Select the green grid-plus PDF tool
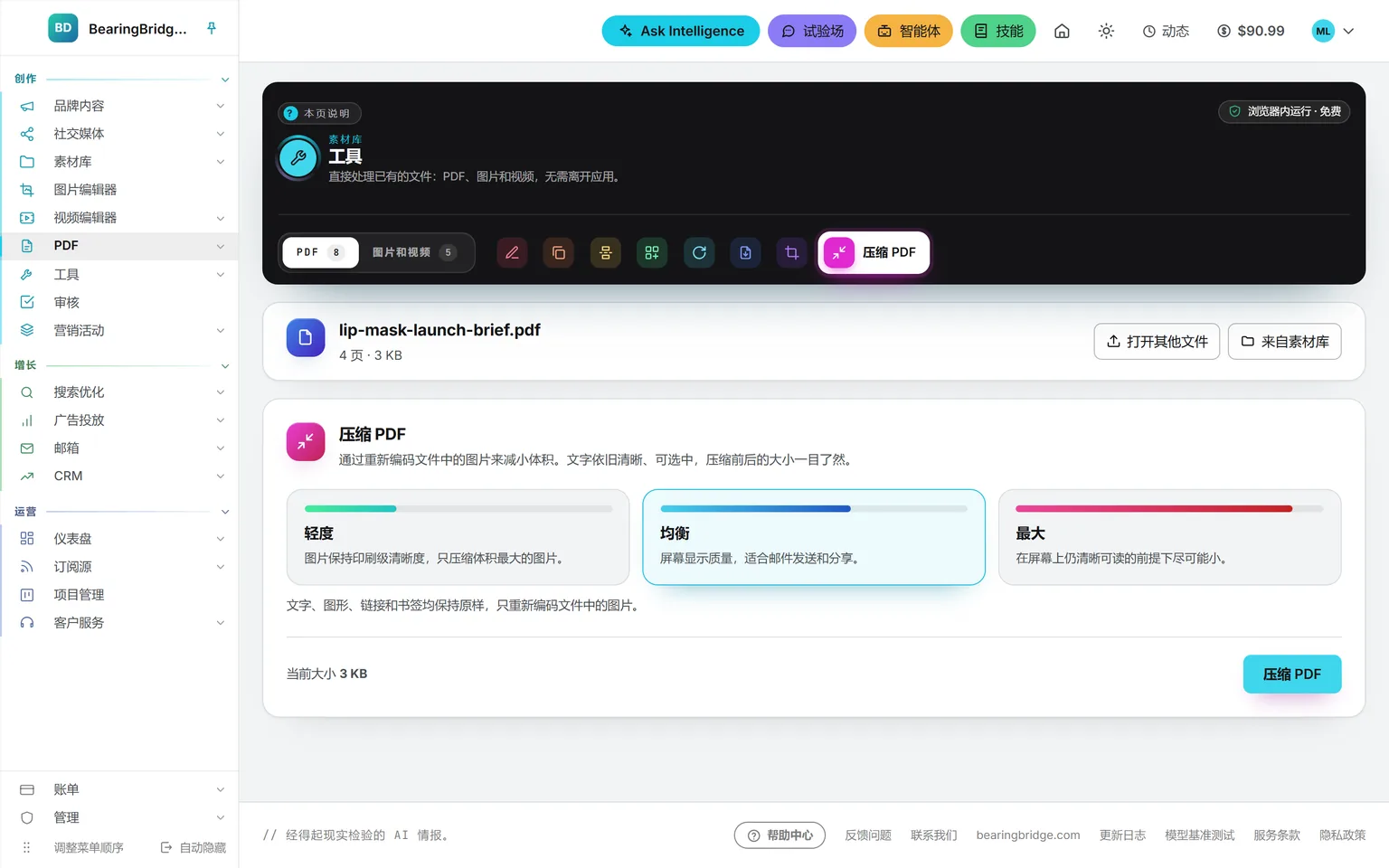The height and width of the screenshot is (868, 1389). click(x=652, y=253)
